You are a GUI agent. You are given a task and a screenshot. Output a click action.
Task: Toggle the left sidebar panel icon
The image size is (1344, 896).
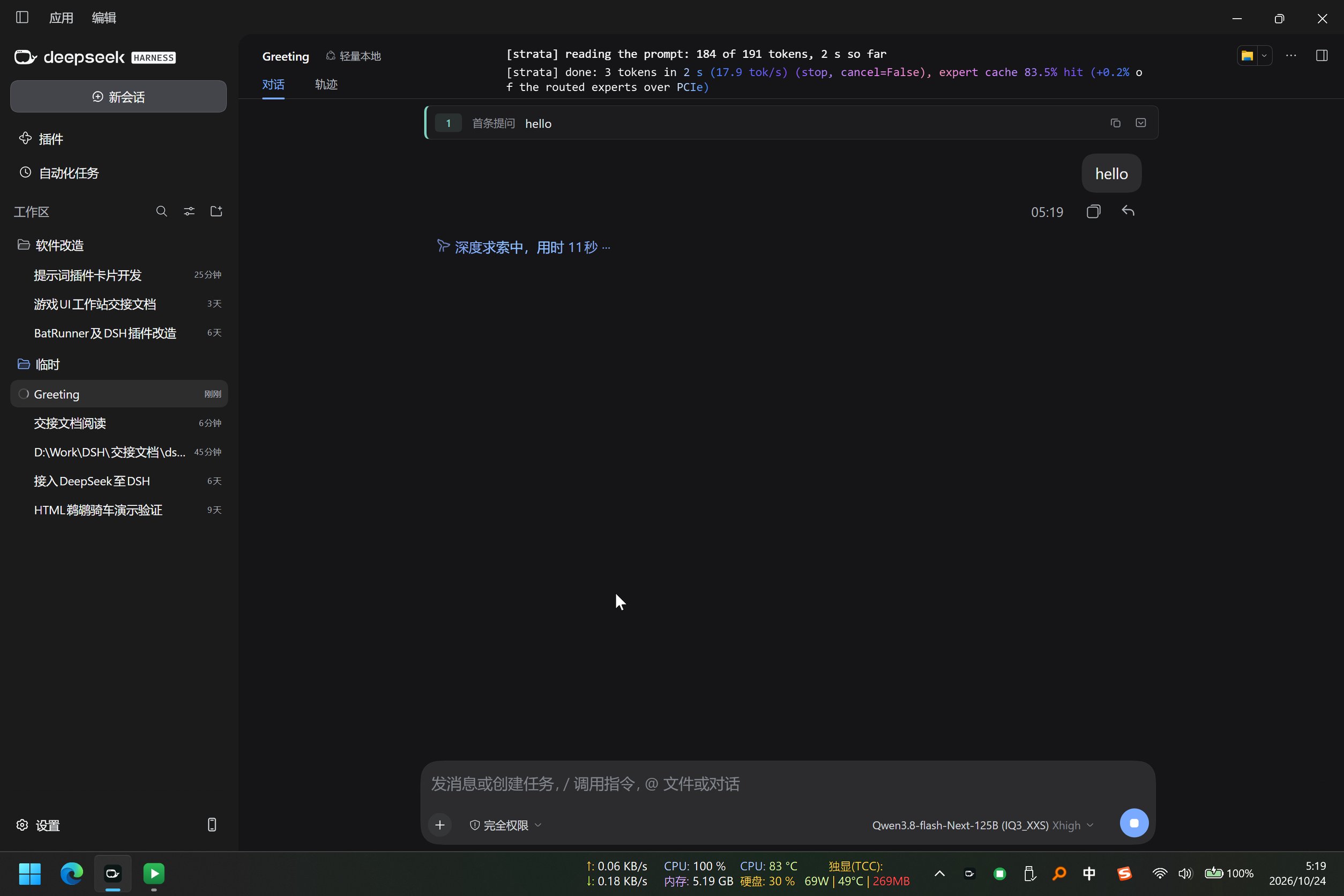[23, 17]
